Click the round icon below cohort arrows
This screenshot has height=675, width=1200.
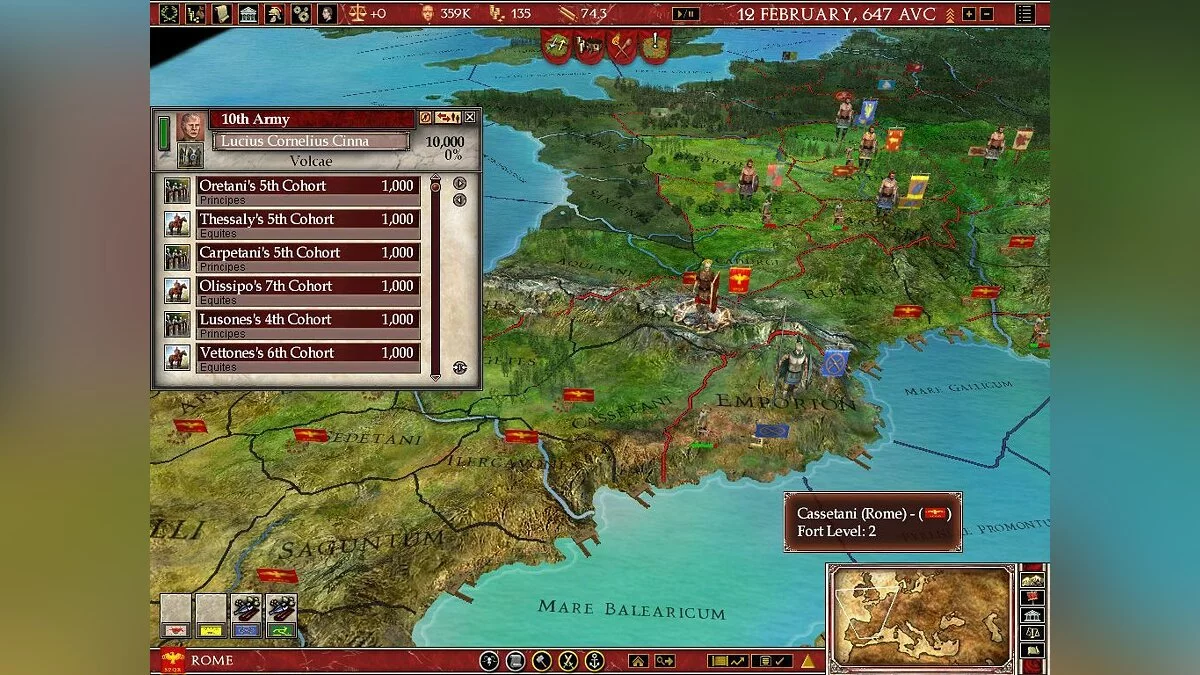pos(460,367)
